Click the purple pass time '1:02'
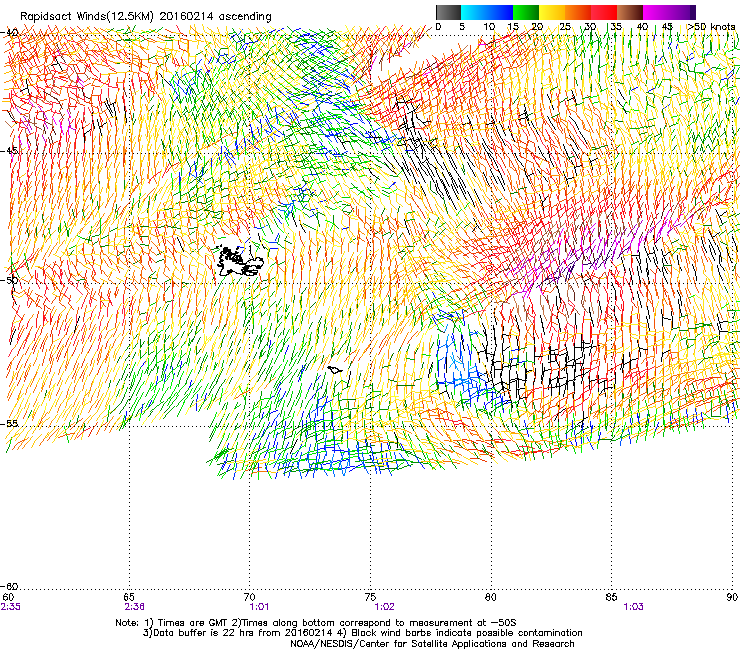 (384, 607)
